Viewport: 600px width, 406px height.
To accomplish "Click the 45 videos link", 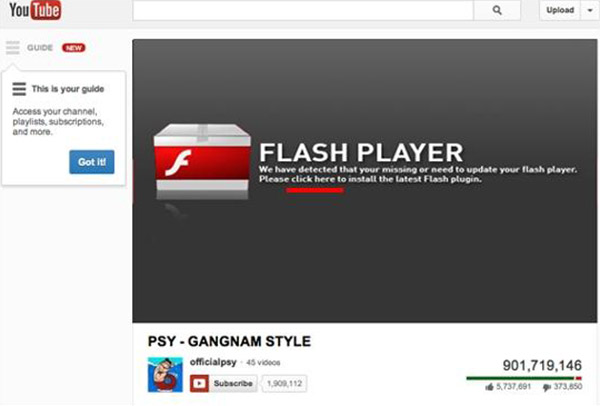I will tap(263, 362).
